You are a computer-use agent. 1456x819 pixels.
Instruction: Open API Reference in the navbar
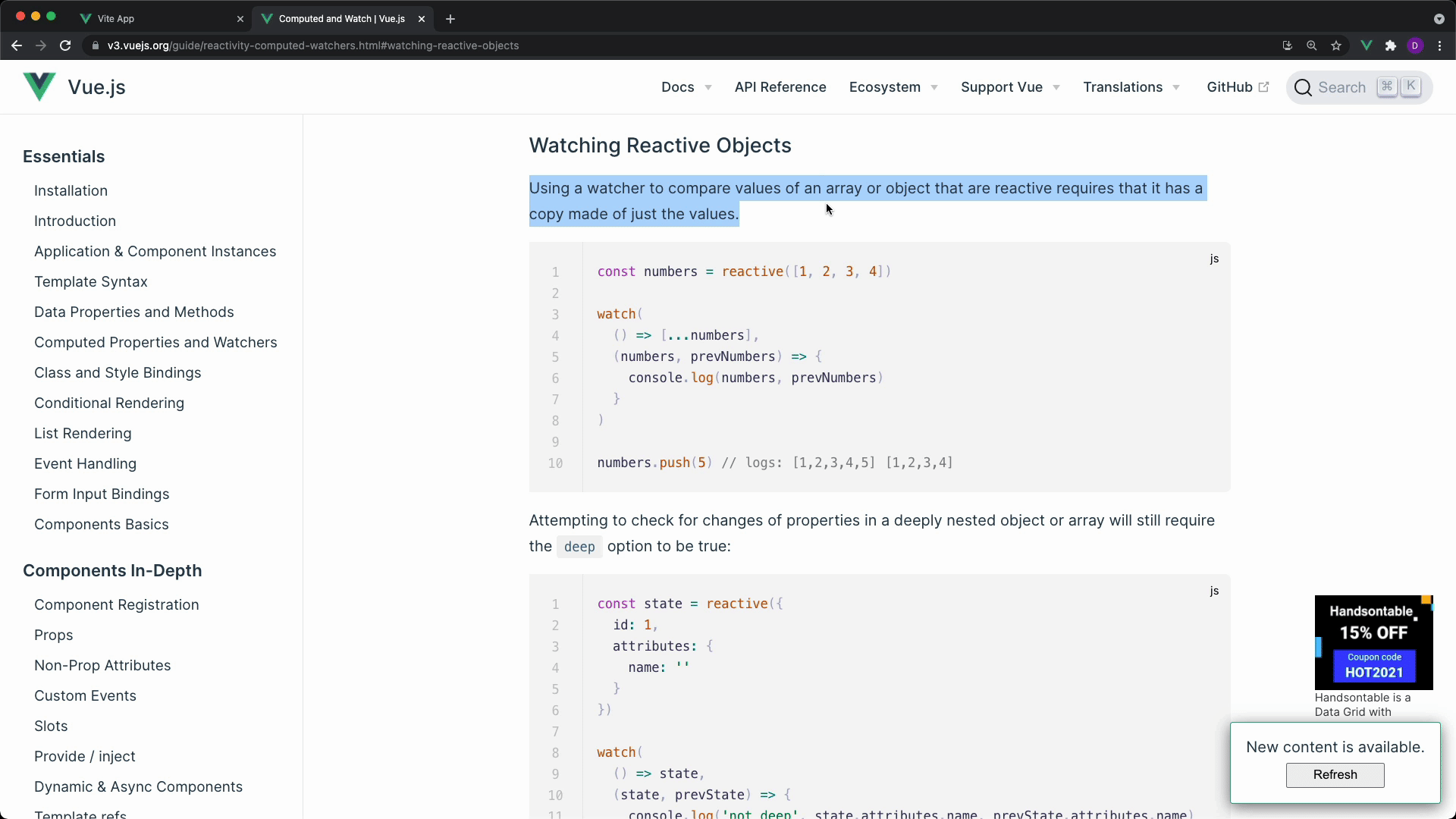780,87
